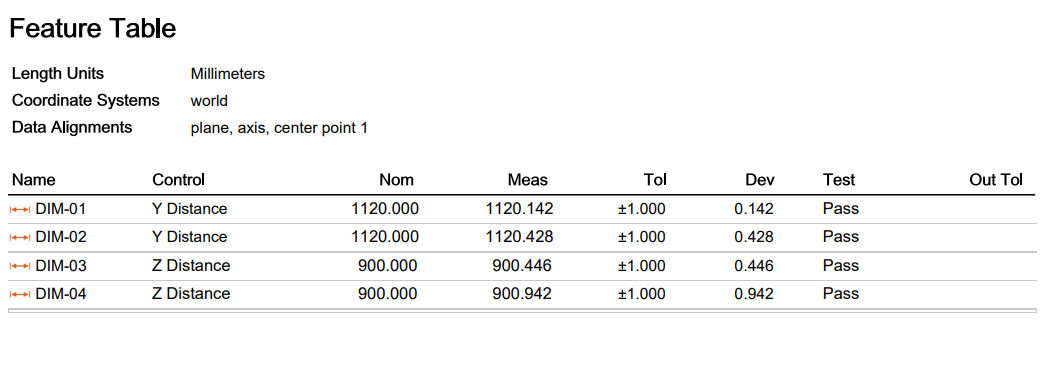Click the distance icon beside DIM-01
Viewport: 1045px width, 382px height.
20,209
